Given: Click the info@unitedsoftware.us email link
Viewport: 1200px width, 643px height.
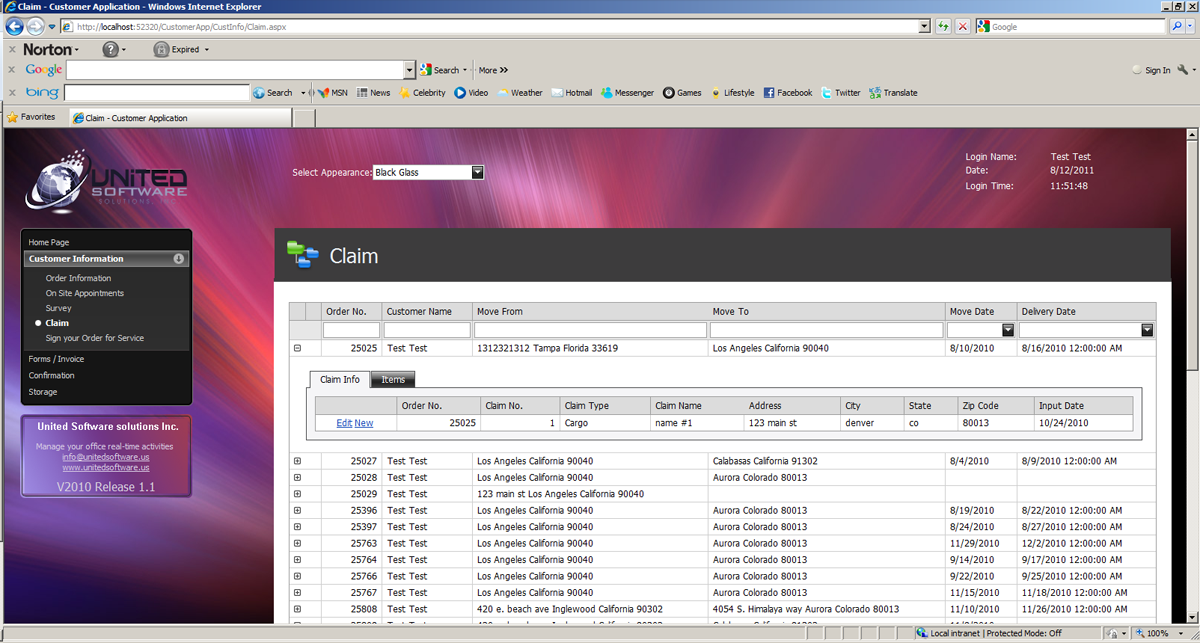Looking at the screenshot, I should pyautogui.click(x=105, y=457).
